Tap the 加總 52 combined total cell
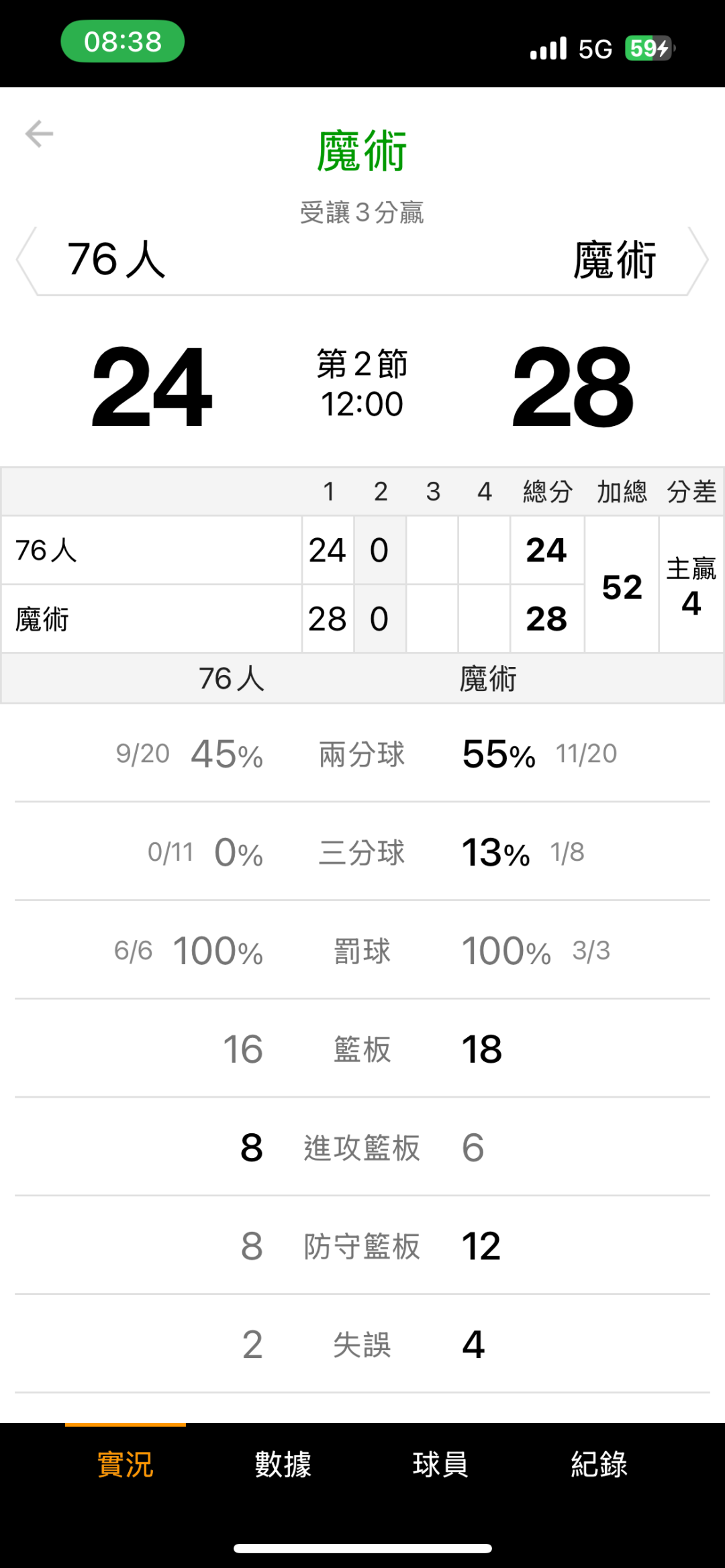This screenshot has width=725, height=1568. point(622,586)
